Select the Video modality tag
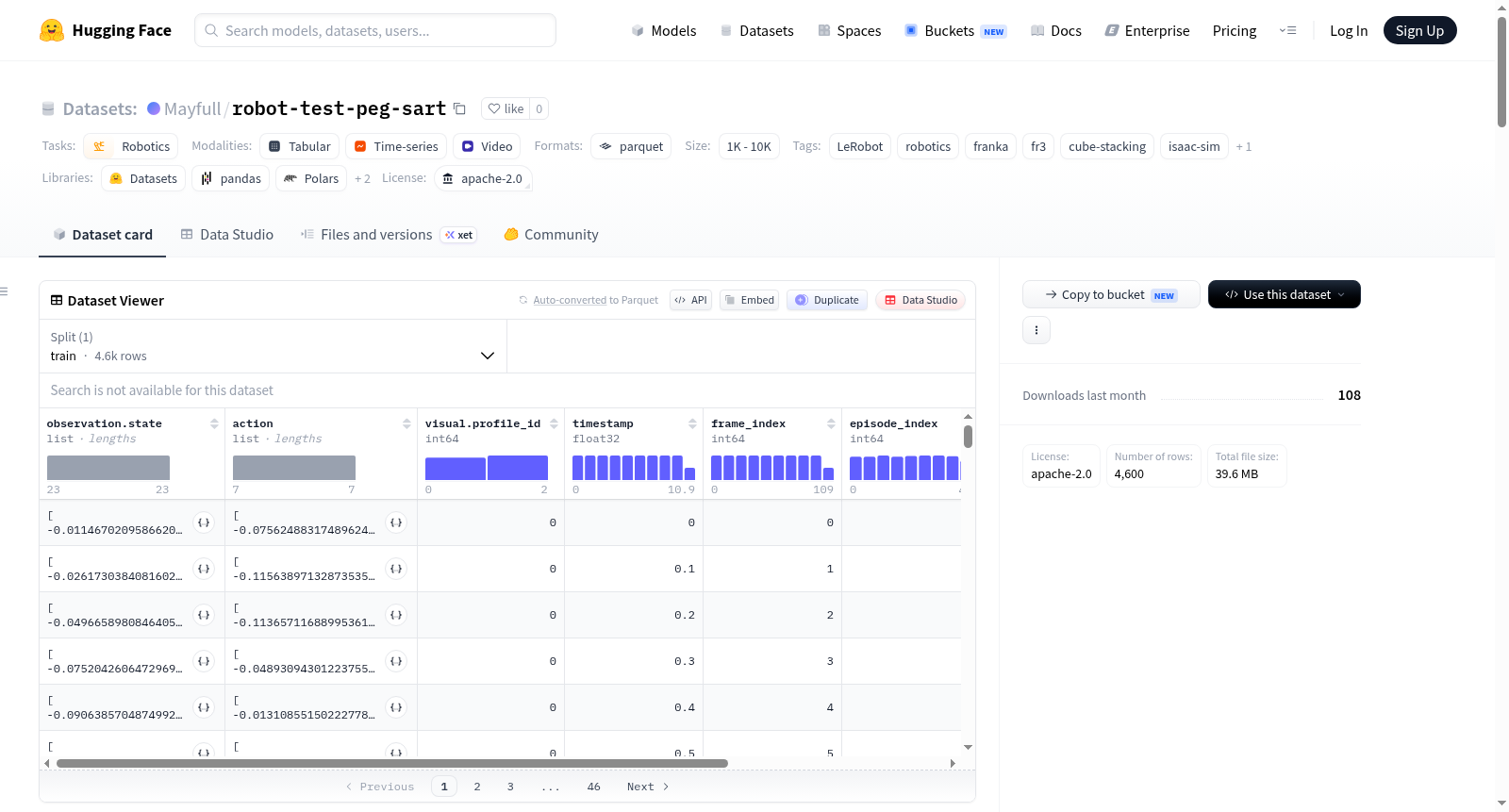 [x=487, y=146]
